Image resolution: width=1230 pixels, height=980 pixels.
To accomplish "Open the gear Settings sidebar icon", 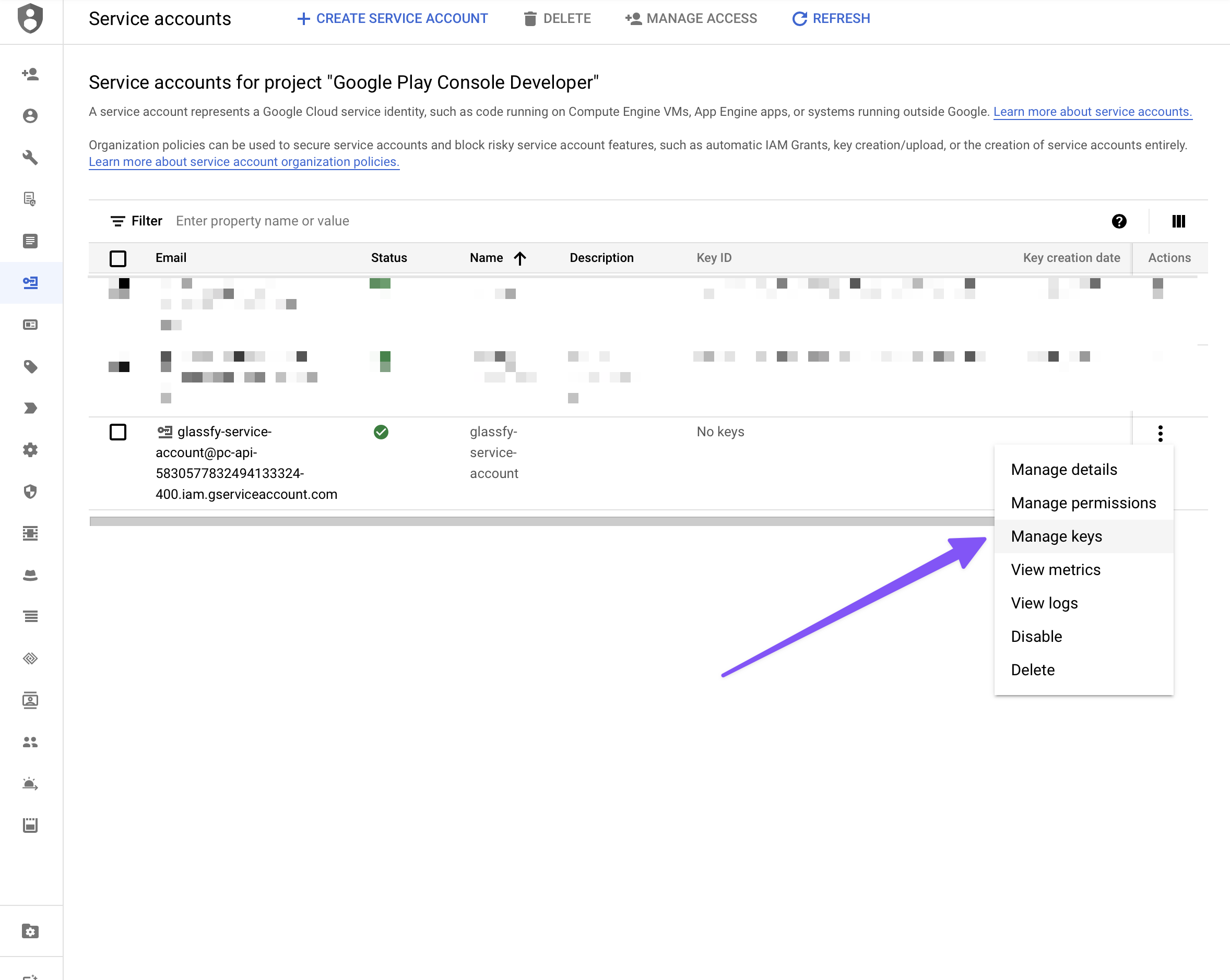I will coord(30,450).
